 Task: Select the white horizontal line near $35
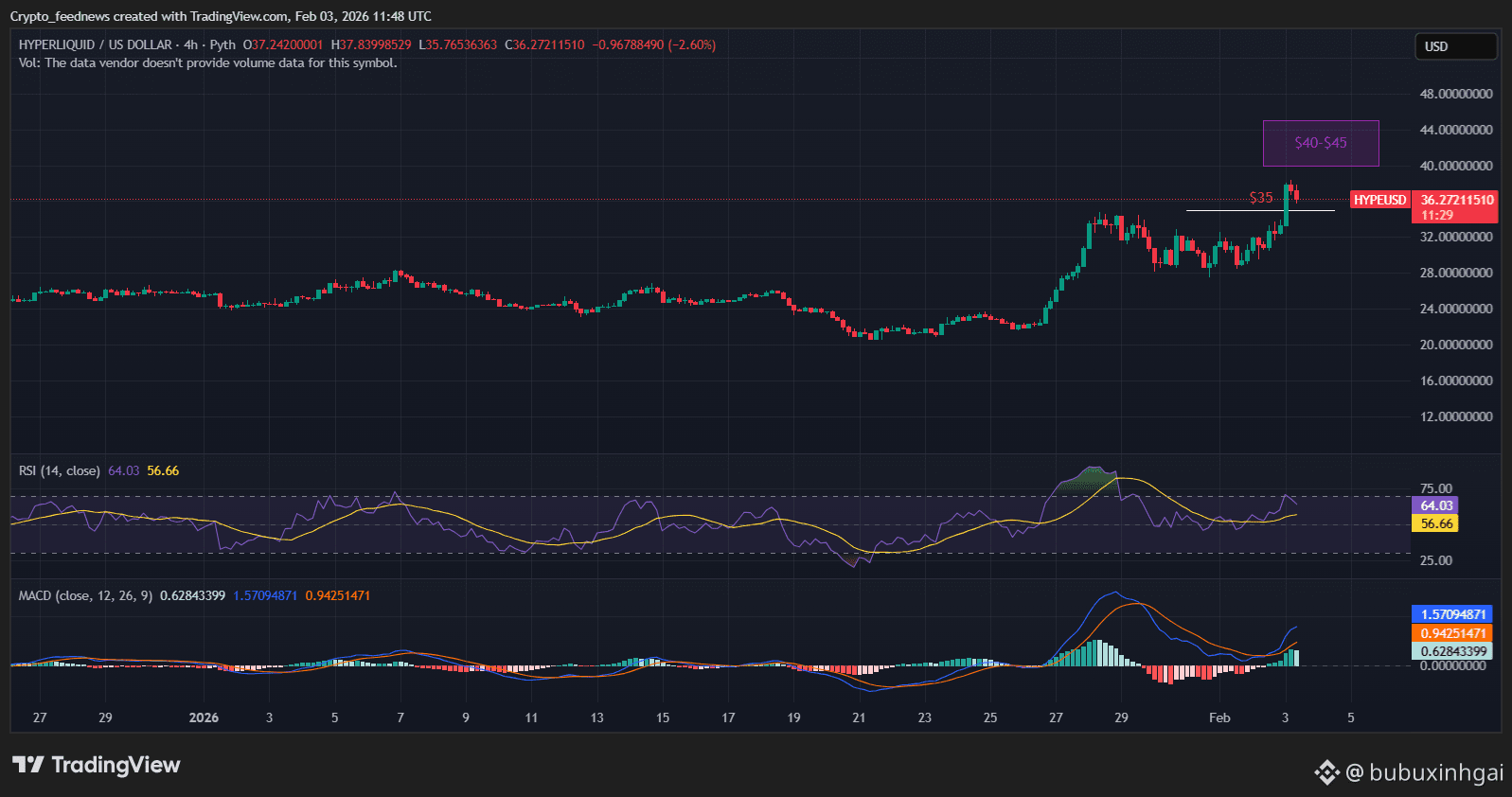(1231, 210)
